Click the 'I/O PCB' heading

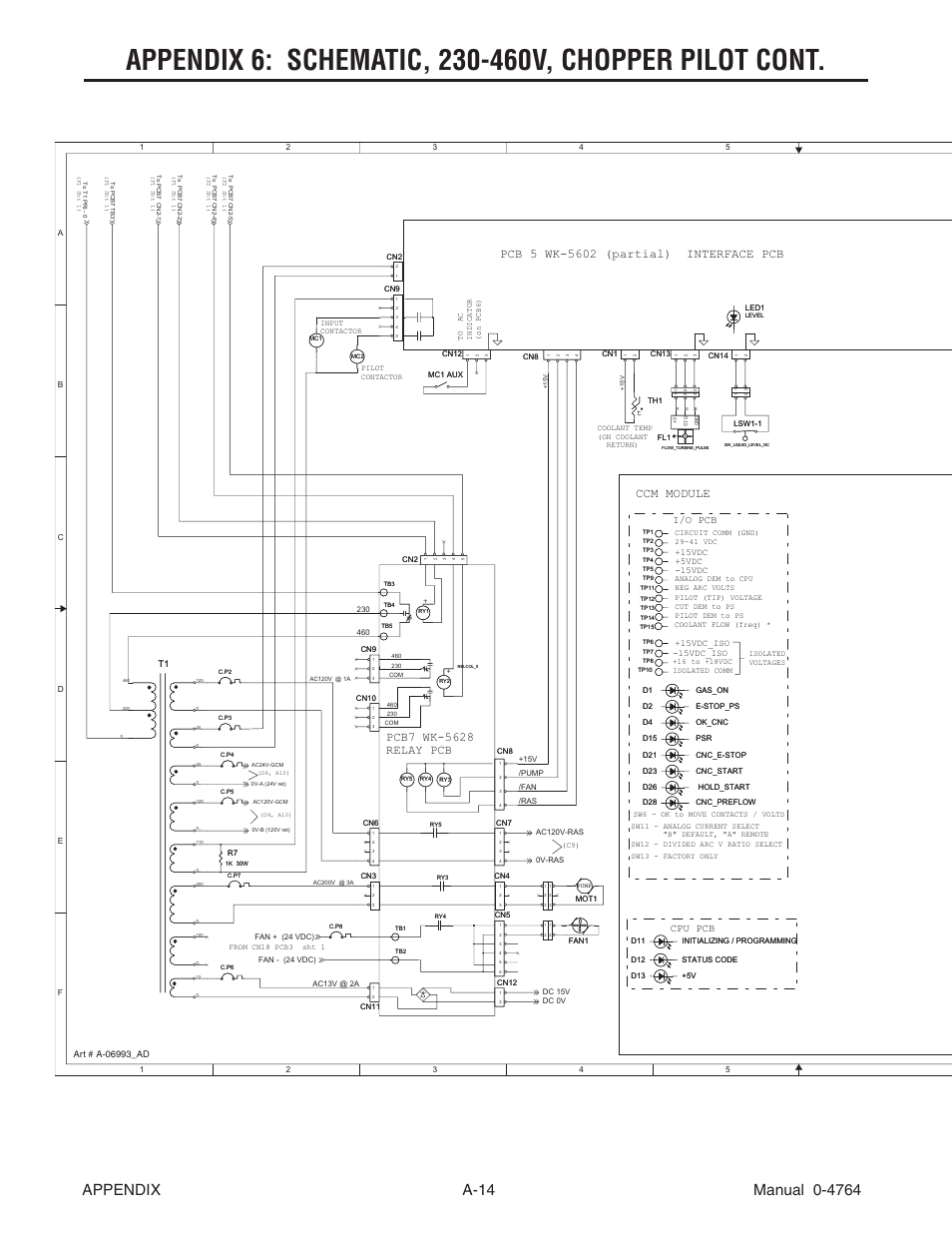(695, 521)
